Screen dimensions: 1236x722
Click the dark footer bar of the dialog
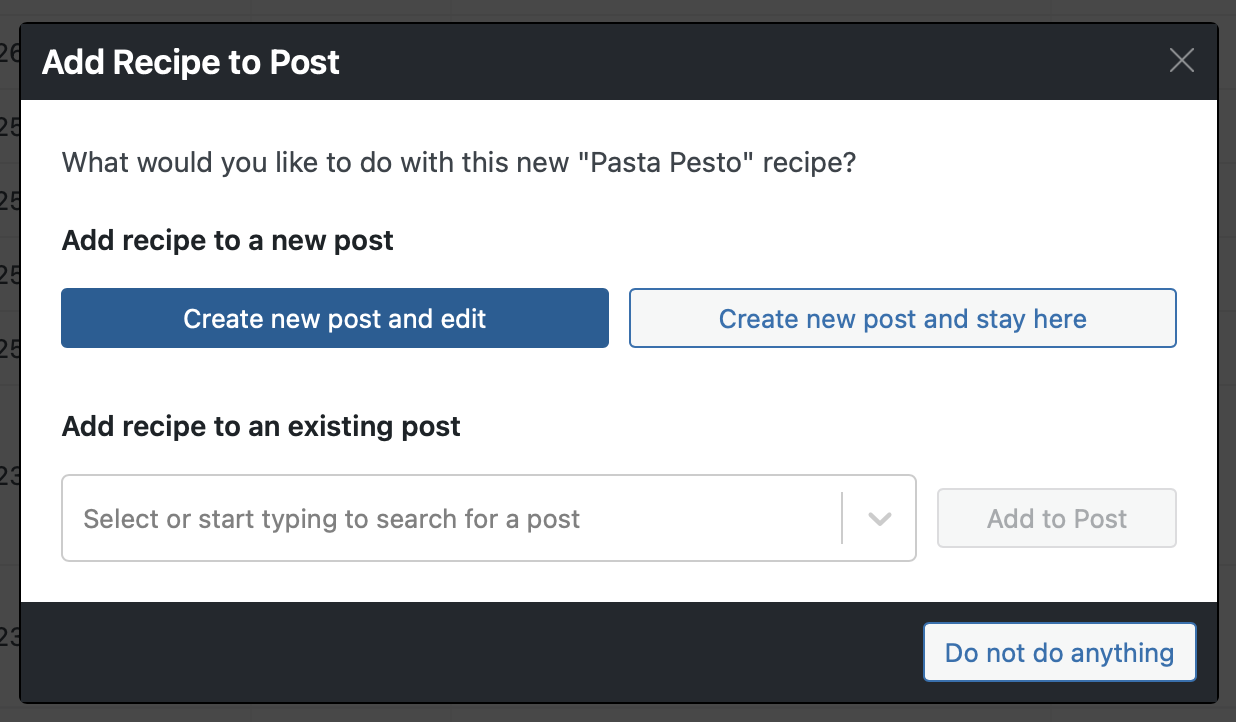(x=450, y=652)
